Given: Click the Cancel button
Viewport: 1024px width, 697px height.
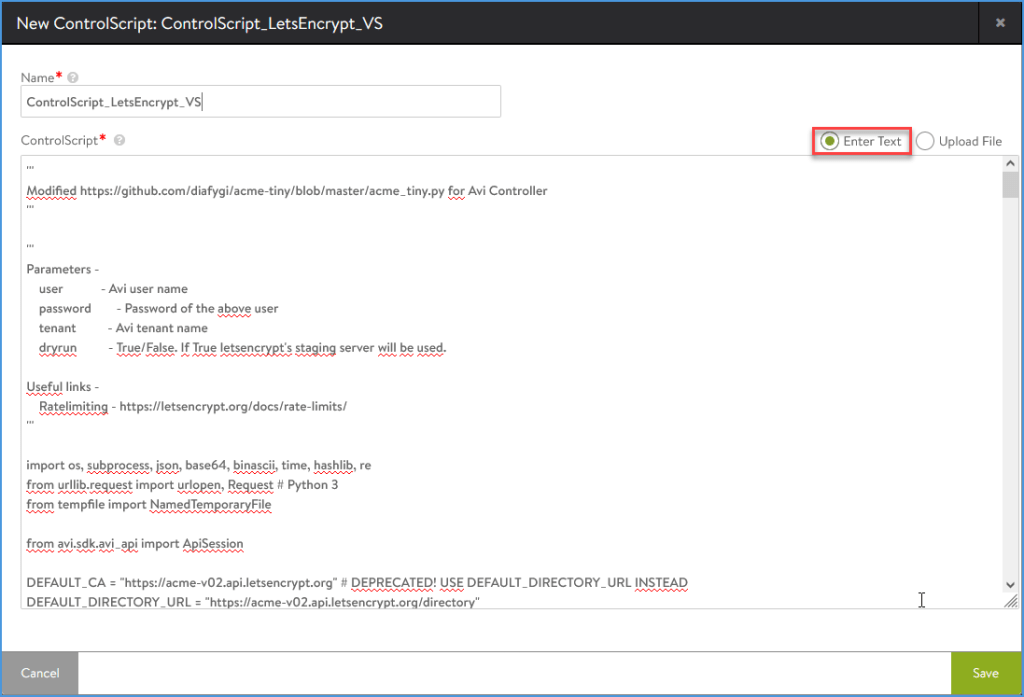Looking at the screenshot, I should coord(40,673).
